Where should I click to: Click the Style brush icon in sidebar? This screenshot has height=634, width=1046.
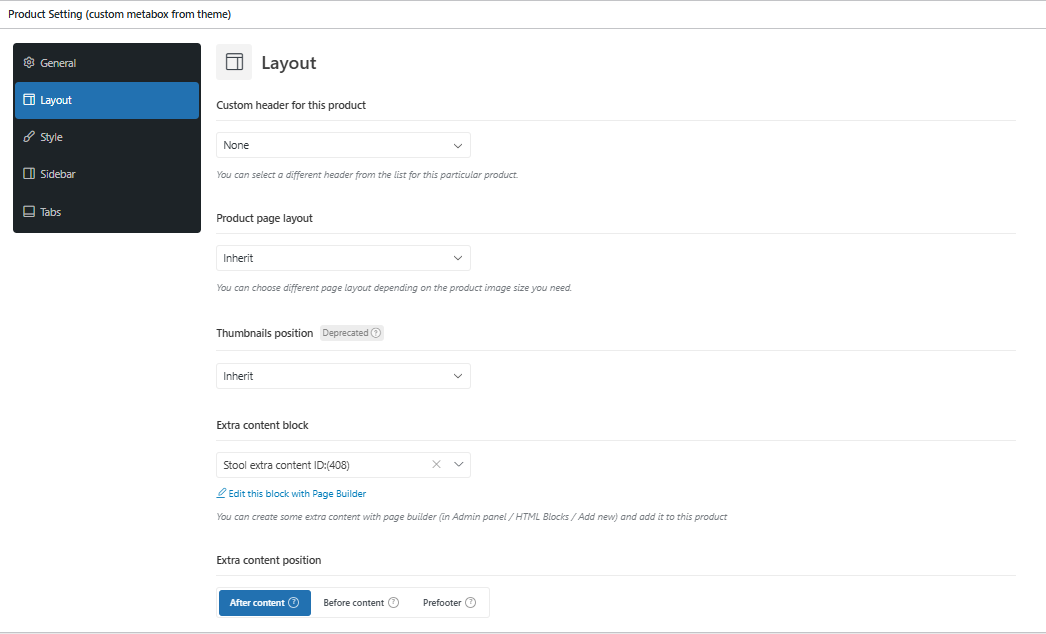[29, 137]
